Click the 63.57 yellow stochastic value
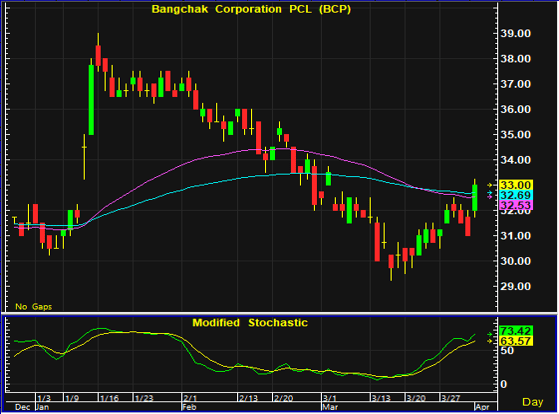Screen dimensions: 559x414 coord(516,341)
